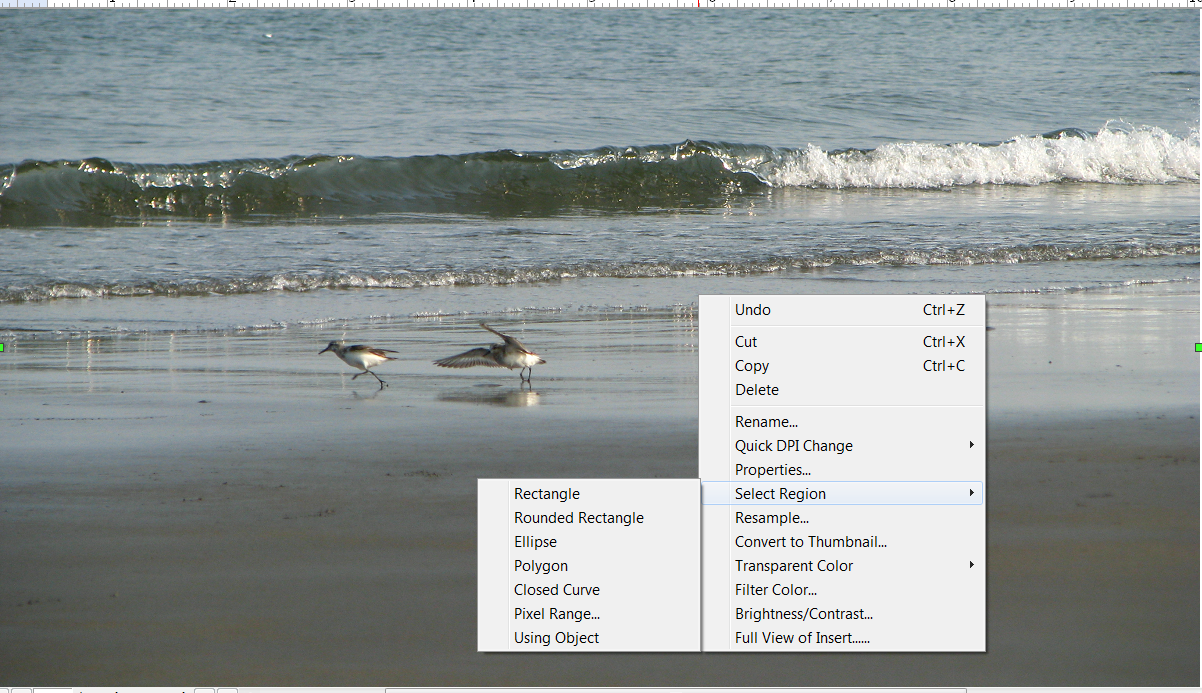Image resolution: width=1202 pixels, height=693 pixels.
Task: Choose Delete from the context menu
Action: [x=842, y=390]
